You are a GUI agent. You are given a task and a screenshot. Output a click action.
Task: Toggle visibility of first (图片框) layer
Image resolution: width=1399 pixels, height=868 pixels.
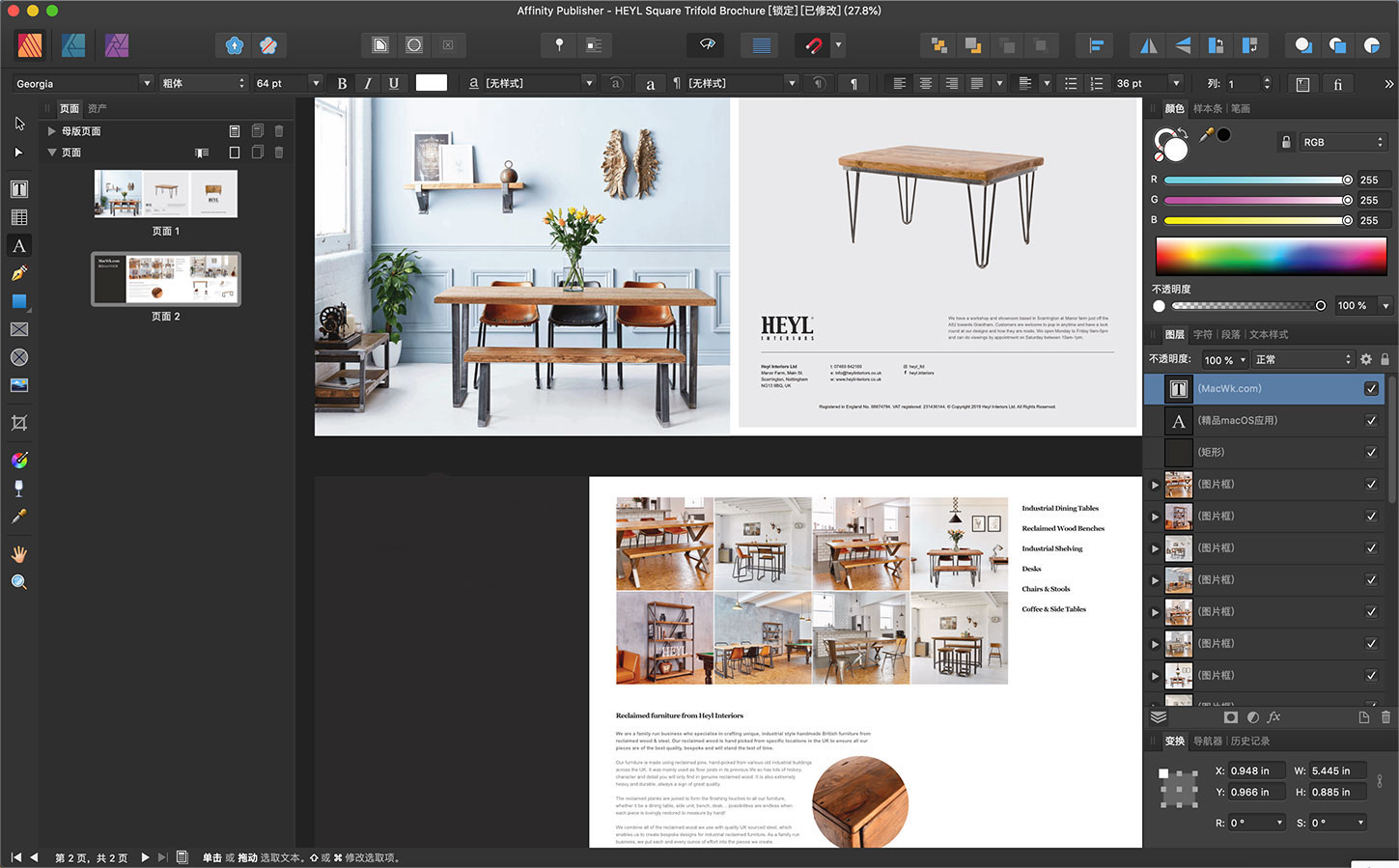tap(1371, 484)
